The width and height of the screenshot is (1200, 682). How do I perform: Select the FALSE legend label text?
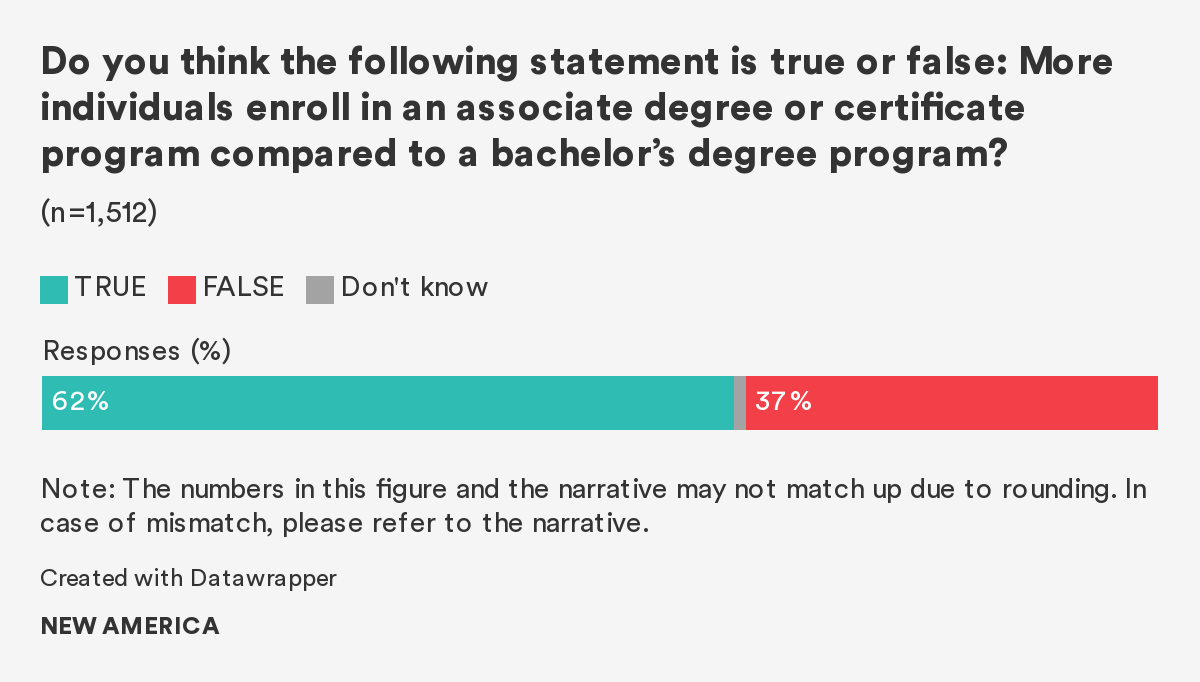[x=243, y=288]
